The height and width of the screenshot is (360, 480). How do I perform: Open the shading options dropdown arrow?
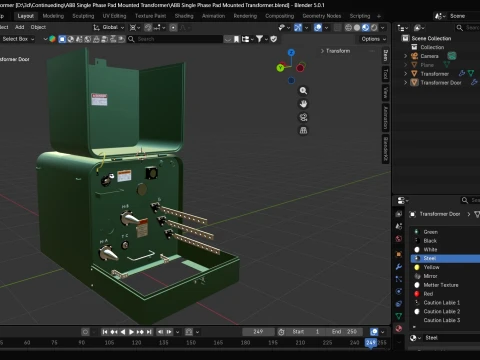coord(383,28)
